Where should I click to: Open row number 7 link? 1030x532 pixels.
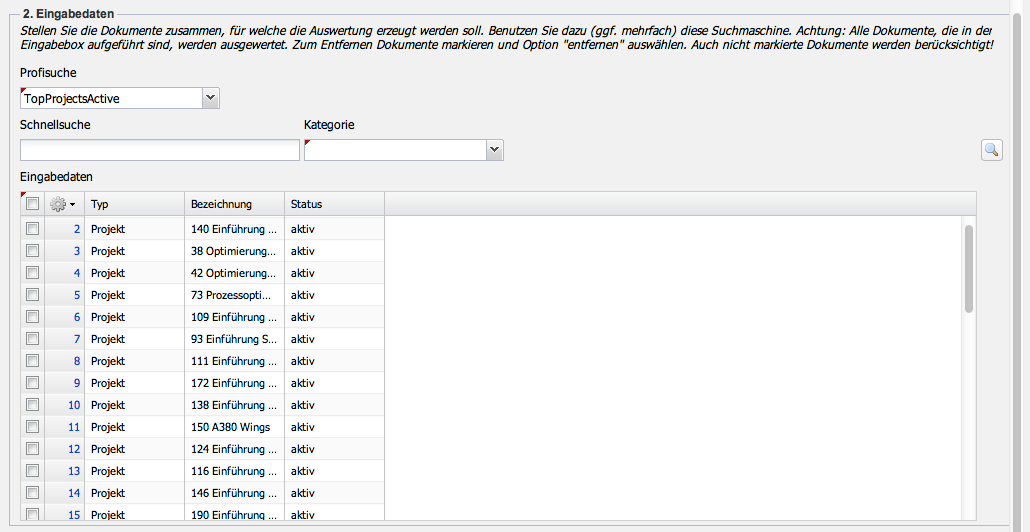pos(77,339)
